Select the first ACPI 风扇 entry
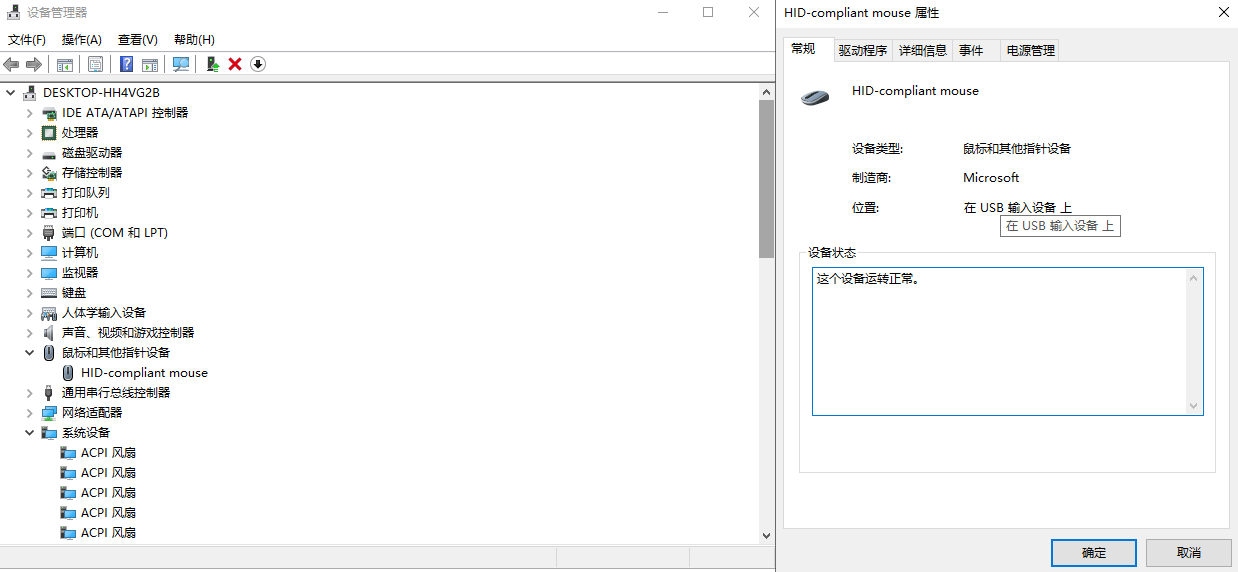The image size is (1238, 572). tap(108, 453)
